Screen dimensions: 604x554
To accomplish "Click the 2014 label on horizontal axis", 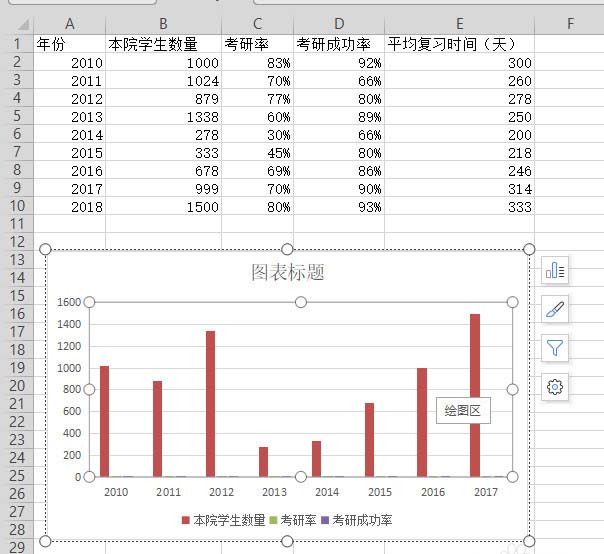I will [x=327, y=492].
